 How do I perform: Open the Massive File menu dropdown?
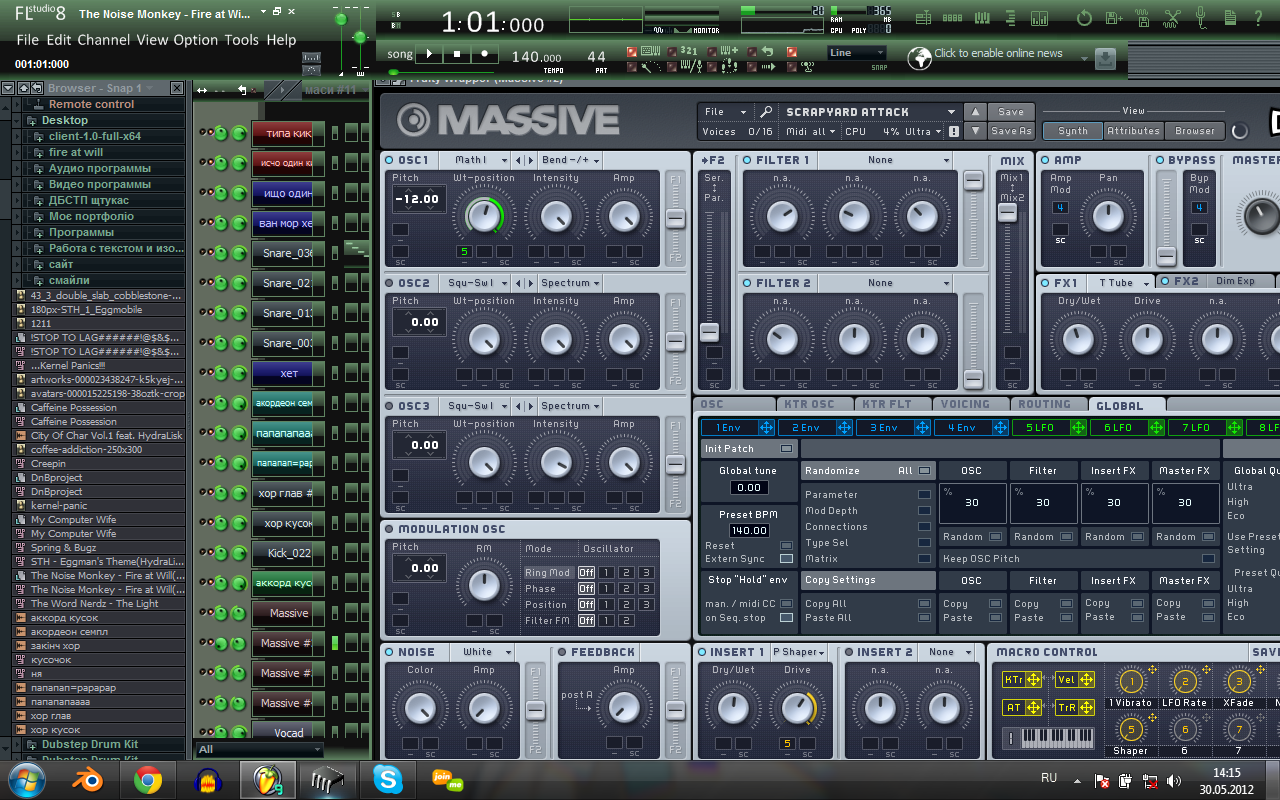pos(726,112)
